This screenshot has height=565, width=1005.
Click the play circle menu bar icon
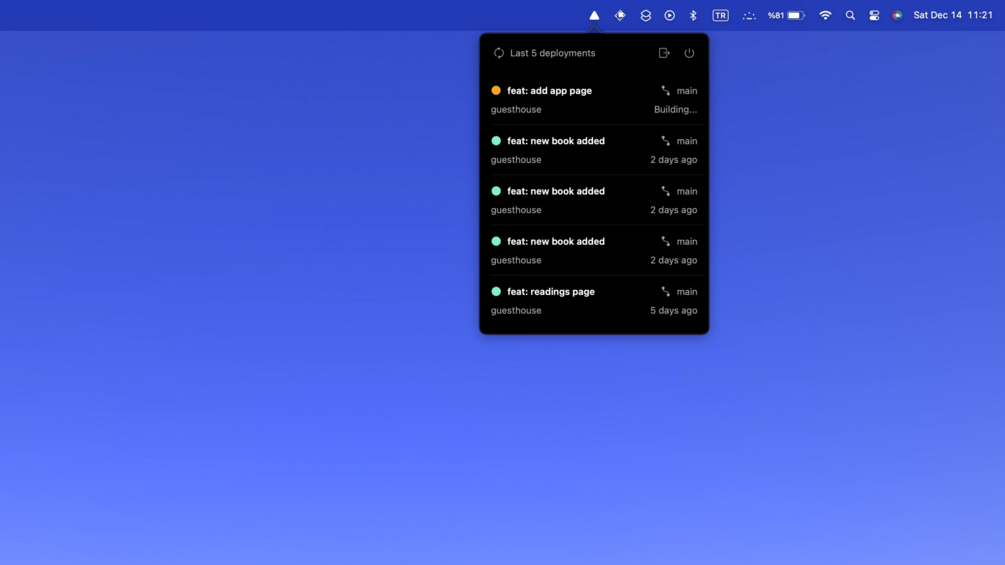pyautogui.click(x=670, y=15)
